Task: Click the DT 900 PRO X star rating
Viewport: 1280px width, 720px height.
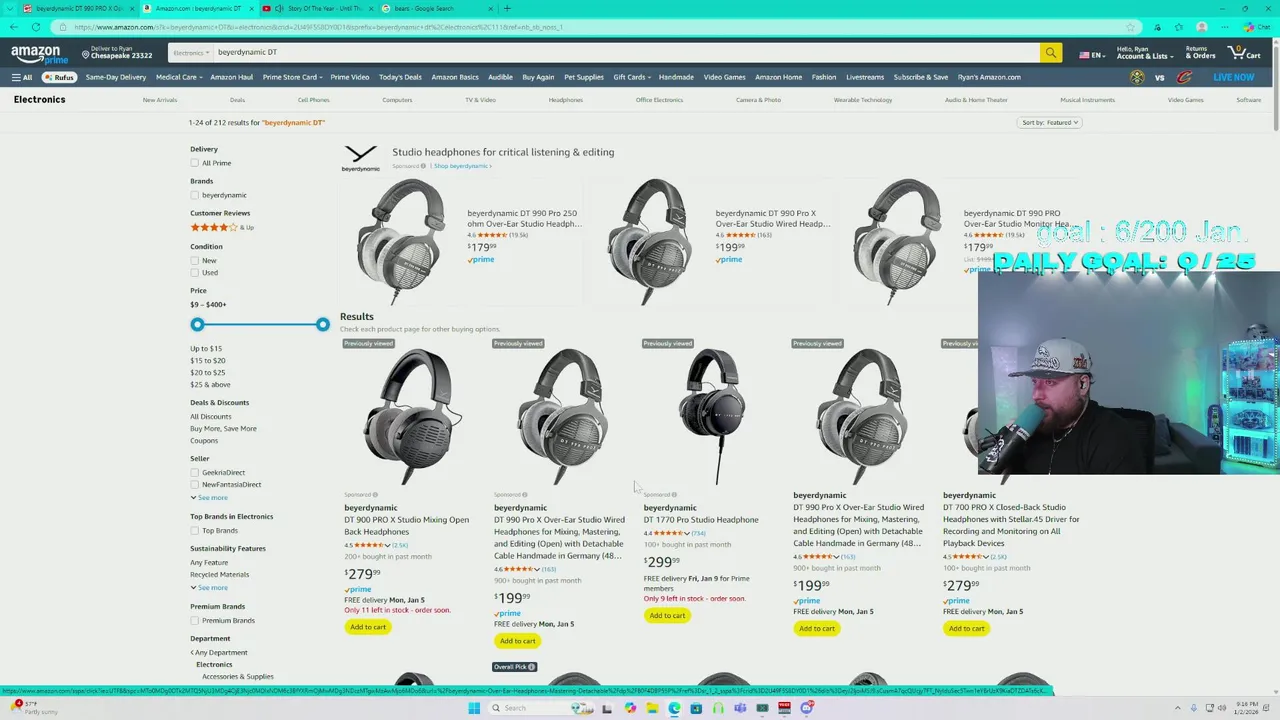Action: tap(368, 545)
